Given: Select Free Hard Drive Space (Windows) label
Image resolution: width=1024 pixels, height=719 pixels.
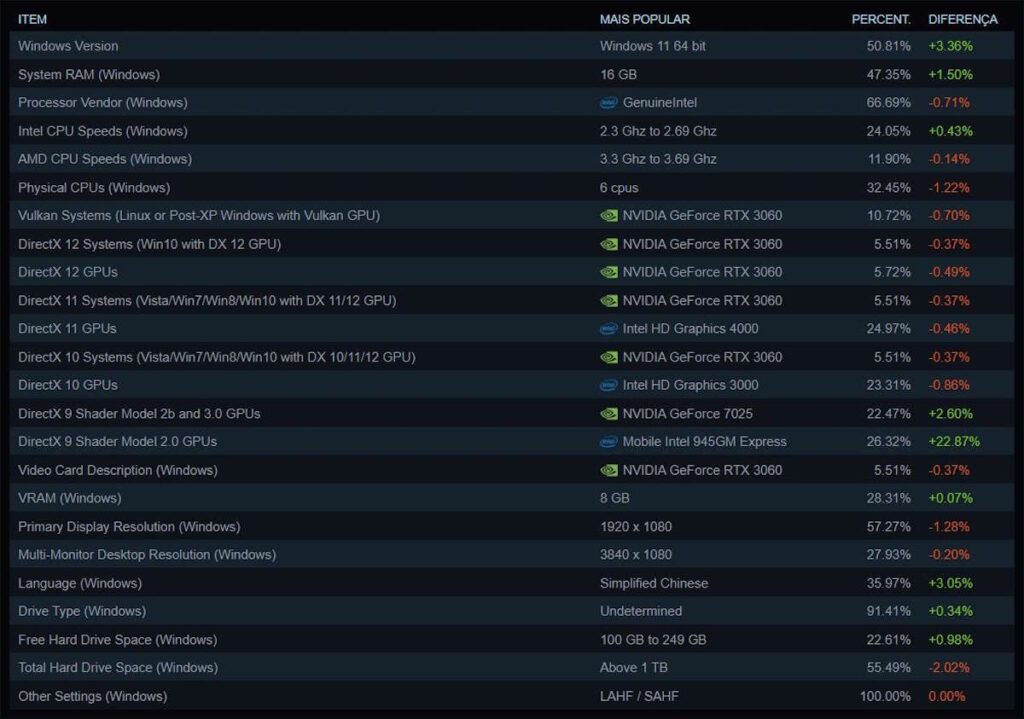Looking at the screenshot, I should click(x=118, y=640).
